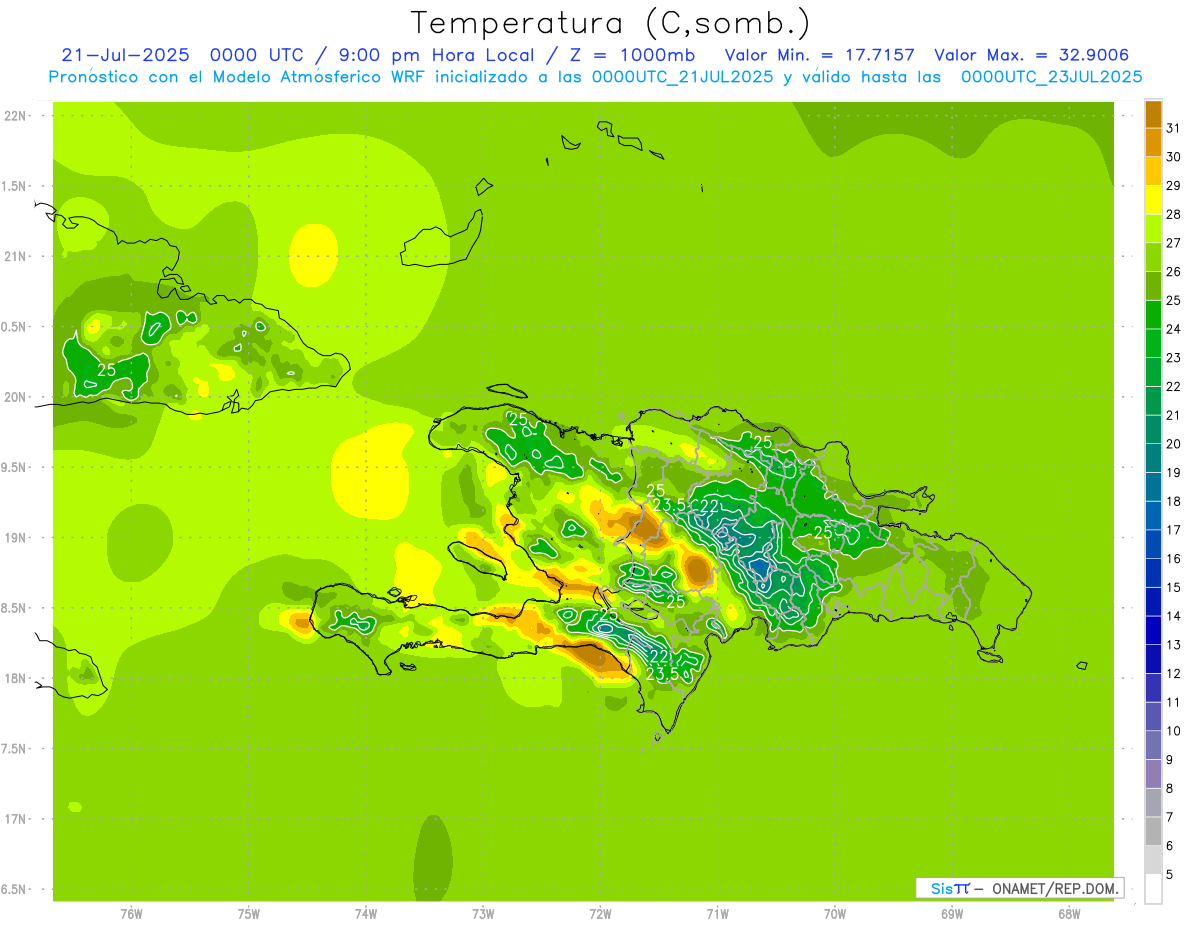Click the colorbar label '6'
Screen dimensions: 1200x927
click(1170, 846)
